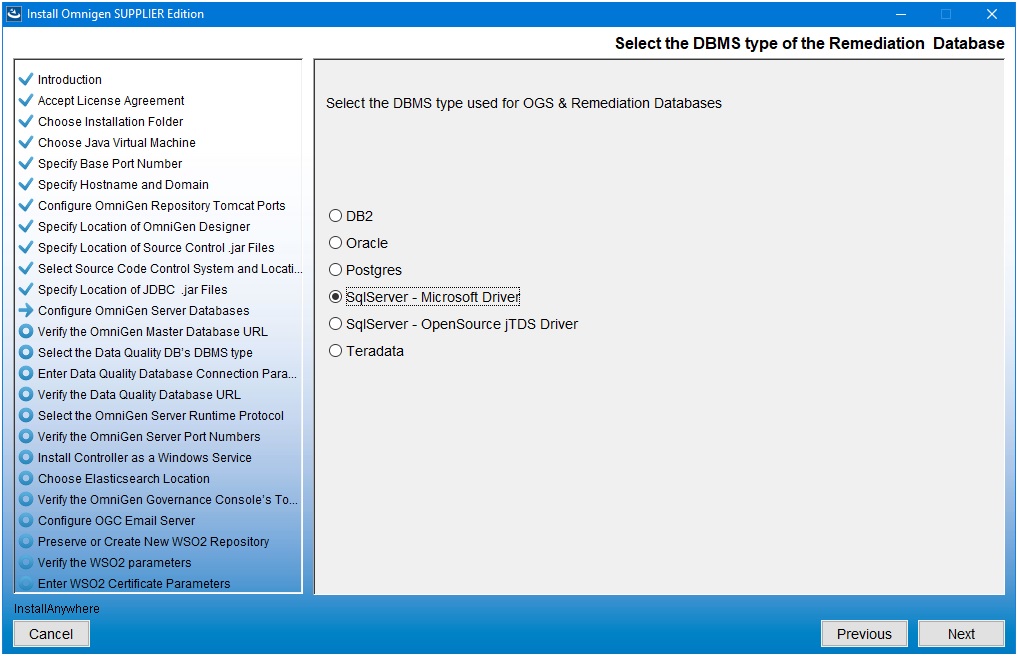Click 'Accept License Agreement' step text
This screenshot has height=656, width=1018.
[x=111, y=100]
